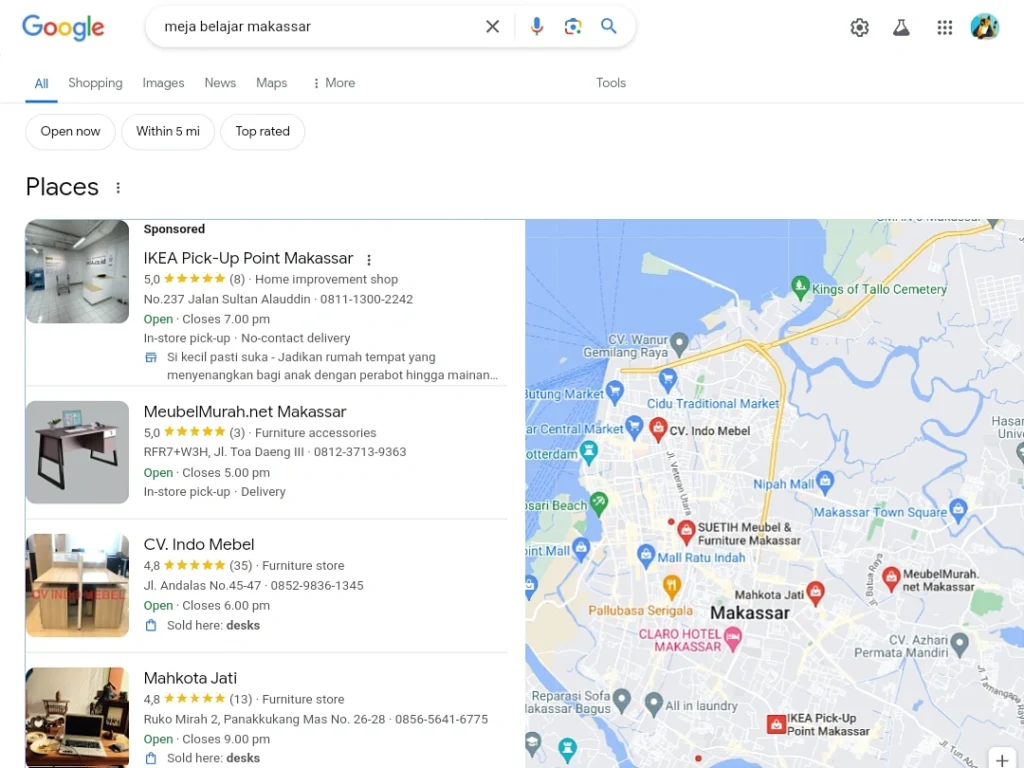
Task: Open the account profile avatar
Action: pyautogui.click(x=984, y=27)
